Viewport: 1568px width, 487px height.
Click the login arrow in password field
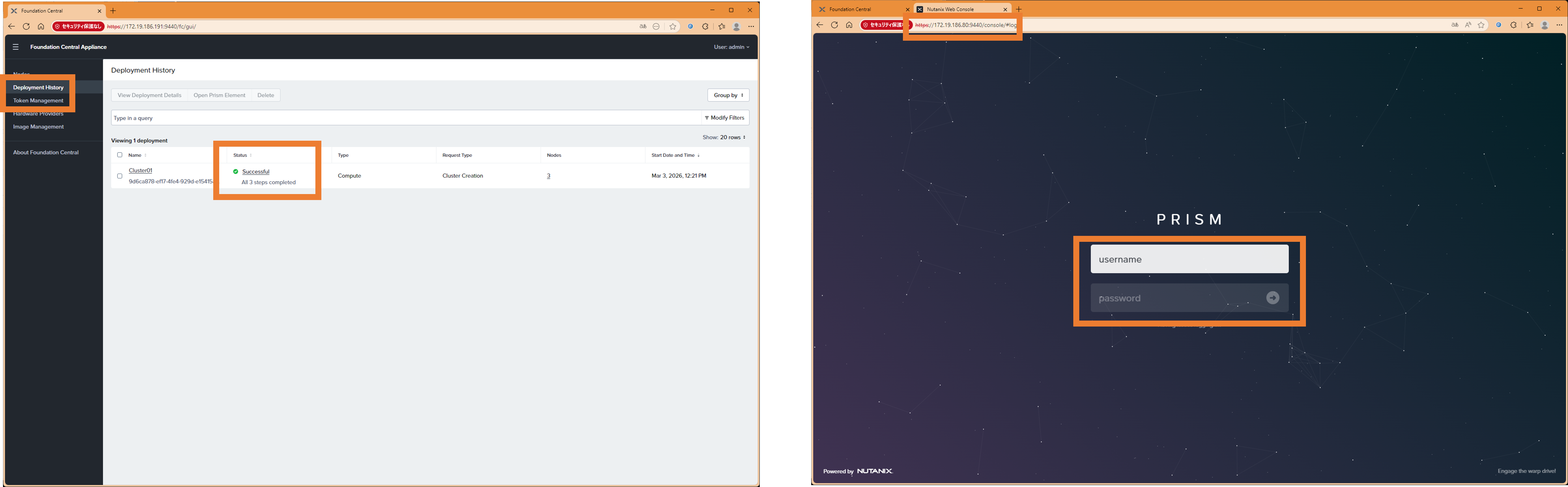(x=1272, y=297)
